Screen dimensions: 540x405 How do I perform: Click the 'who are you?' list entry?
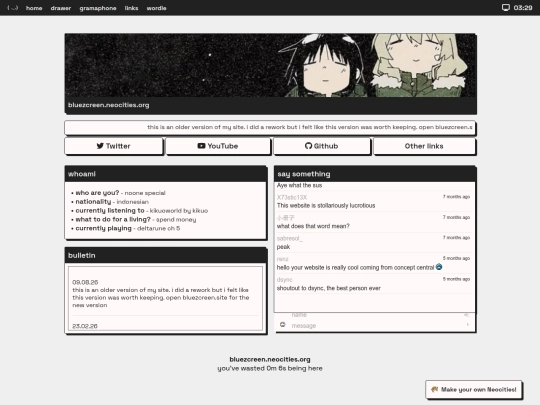(120, 193)
